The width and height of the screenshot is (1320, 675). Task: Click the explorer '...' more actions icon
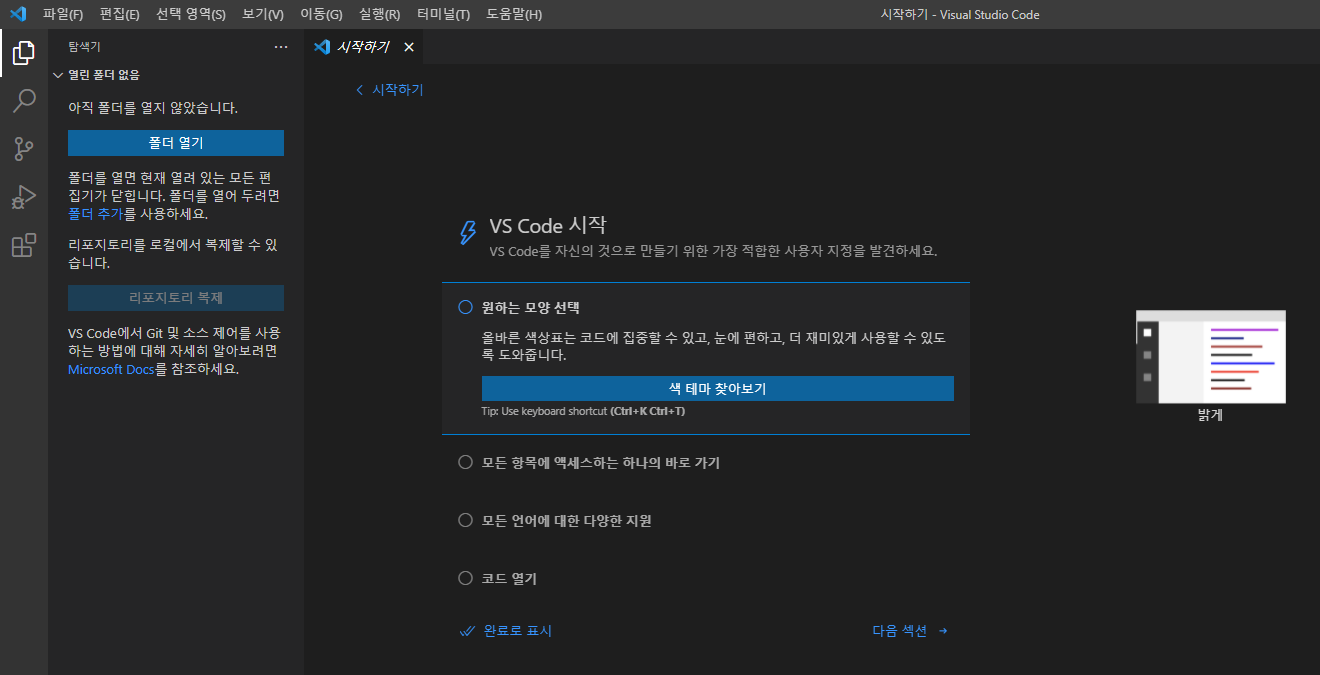click(x=281, y=47)
